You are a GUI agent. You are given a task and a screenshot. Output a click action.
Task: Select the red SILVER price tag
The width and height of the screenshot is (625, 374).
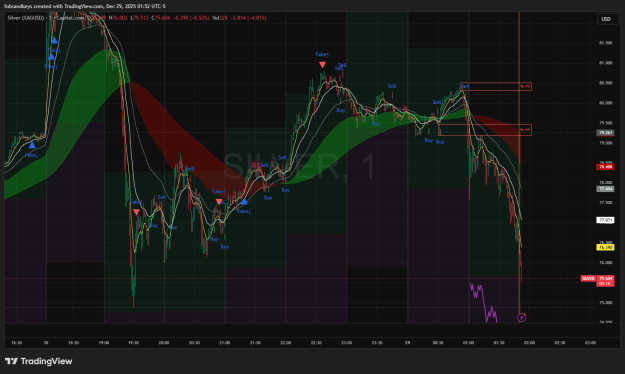click(x=588, y=279)
